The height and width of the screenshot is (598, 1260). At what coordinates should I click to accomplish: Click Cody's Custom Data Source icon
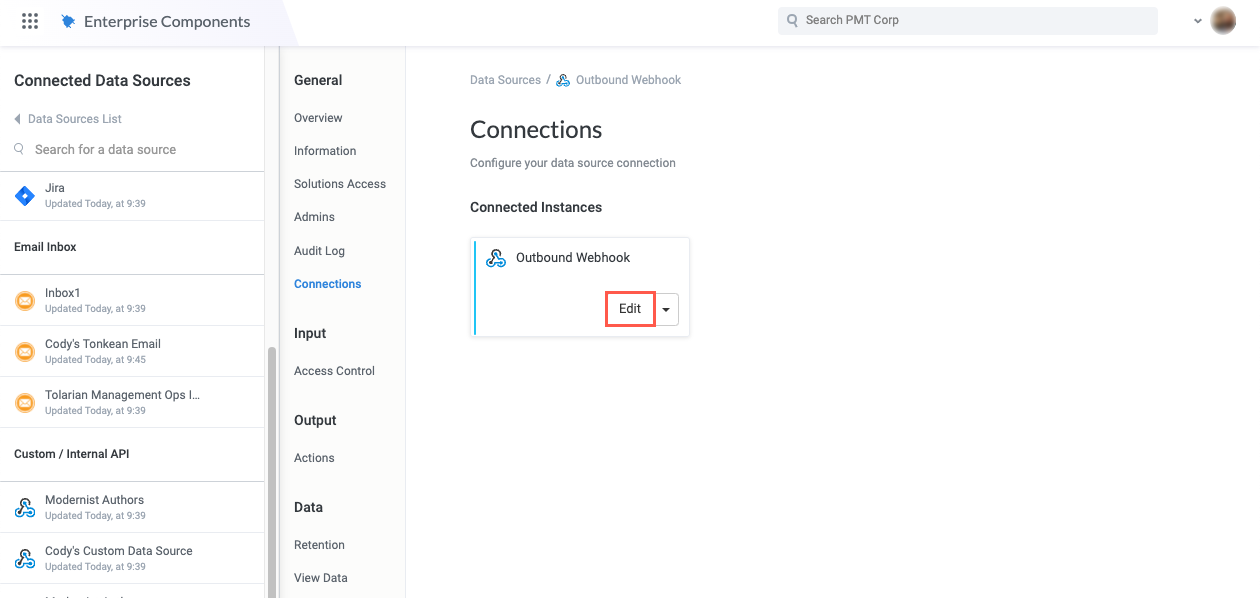click(25, 558)
